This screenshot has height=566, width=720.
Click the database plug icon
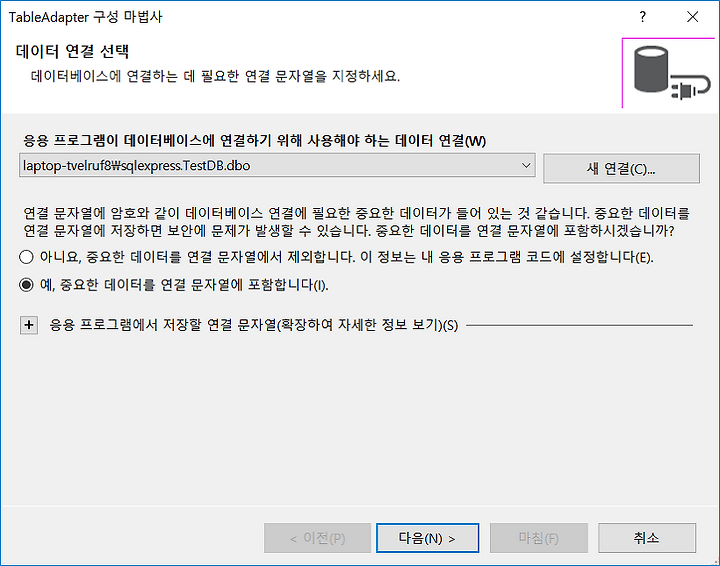pyautogui.click(x=670, y=73)
